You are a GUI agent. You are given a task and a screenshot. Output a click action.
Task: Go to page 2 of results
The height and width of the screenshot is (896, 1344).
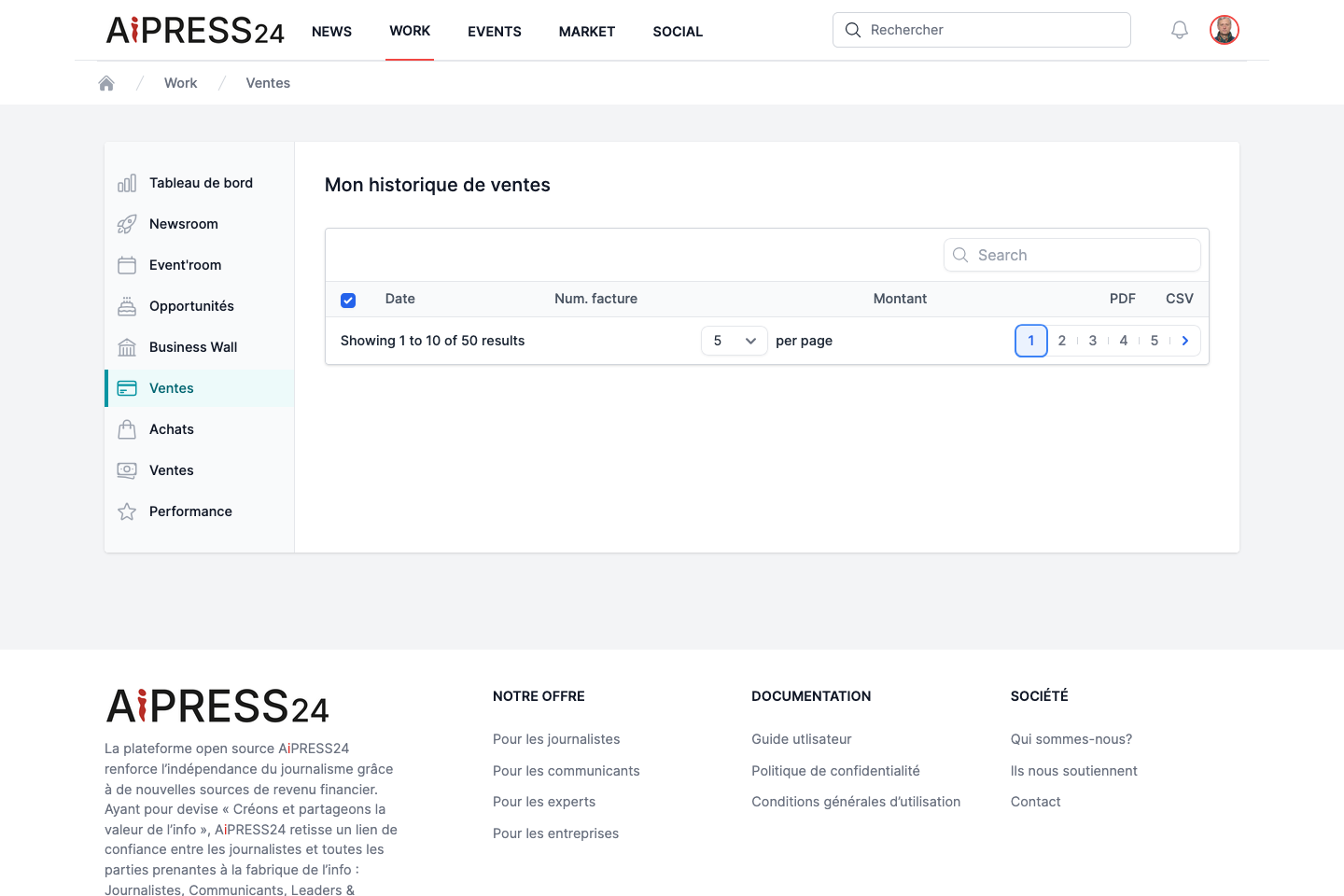1062,341
